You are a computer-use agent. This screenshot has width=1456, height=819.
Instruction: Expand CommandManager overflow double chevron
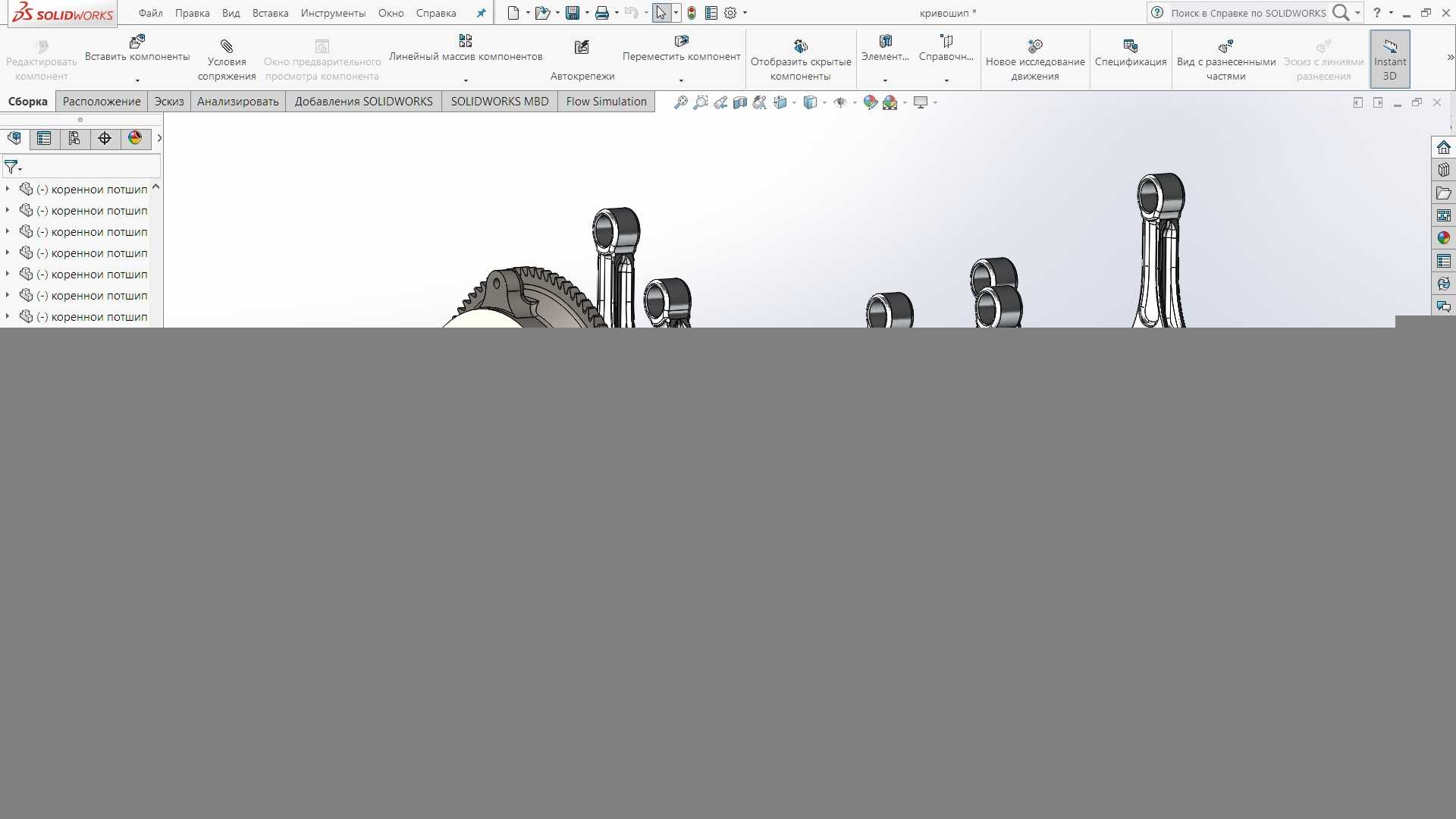tap(1450, 57)
